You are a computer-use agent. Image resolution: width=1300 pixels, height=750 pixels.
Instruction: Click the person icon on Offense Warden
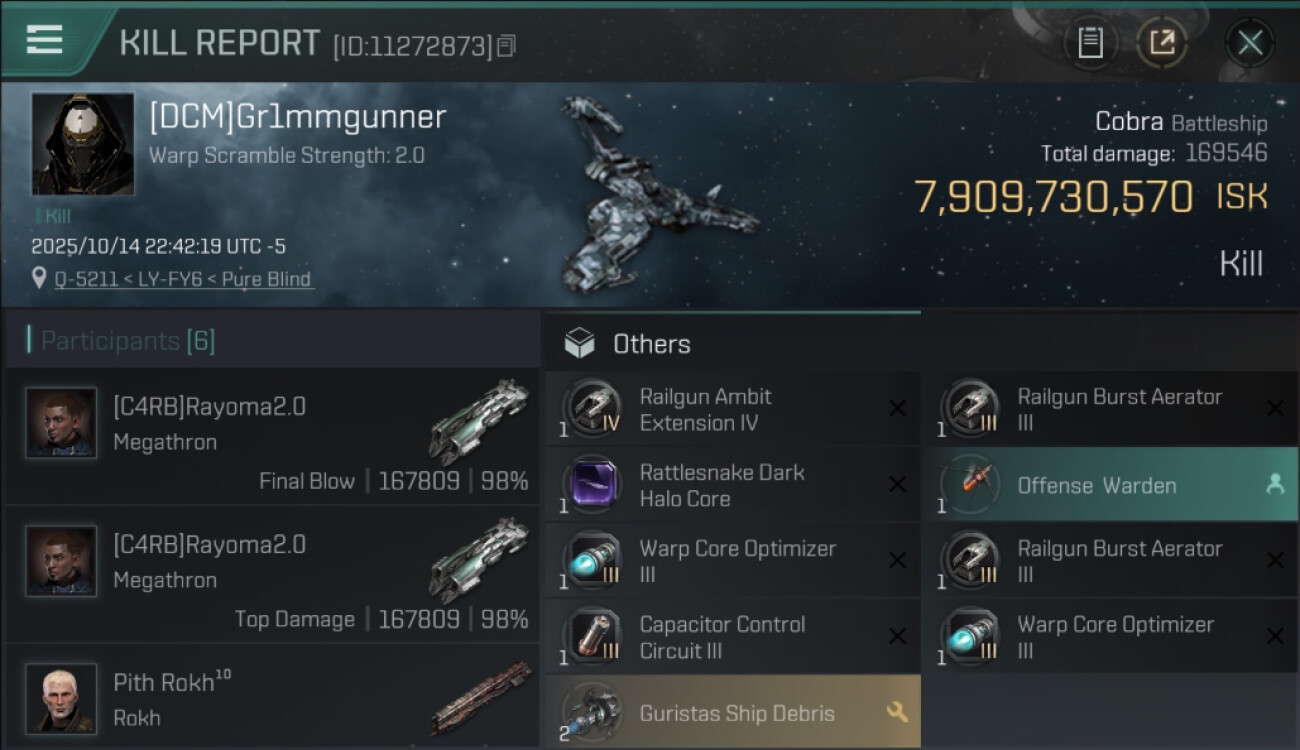pos(1275,484)
